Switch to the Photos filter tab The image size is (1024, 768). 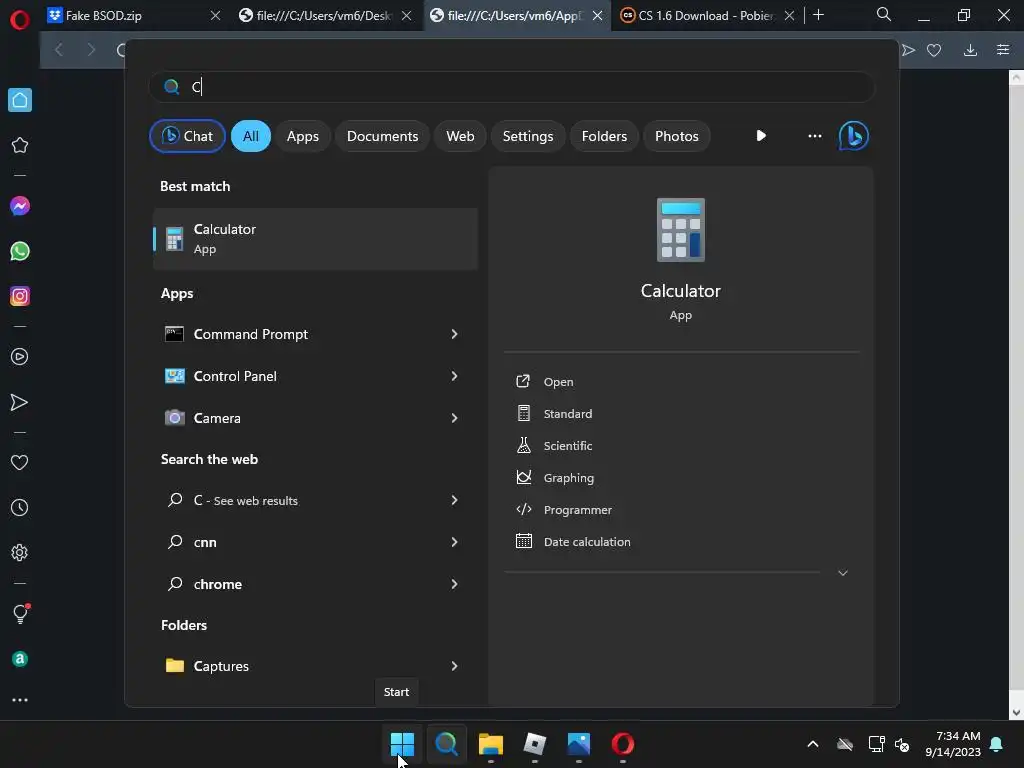coord(677,136)
